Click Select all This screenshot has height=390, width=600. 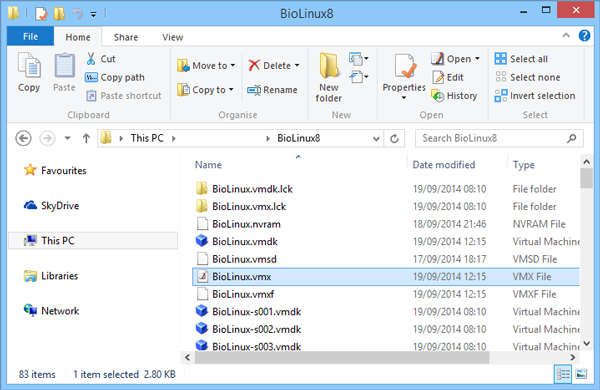click(x=521, y=59)
